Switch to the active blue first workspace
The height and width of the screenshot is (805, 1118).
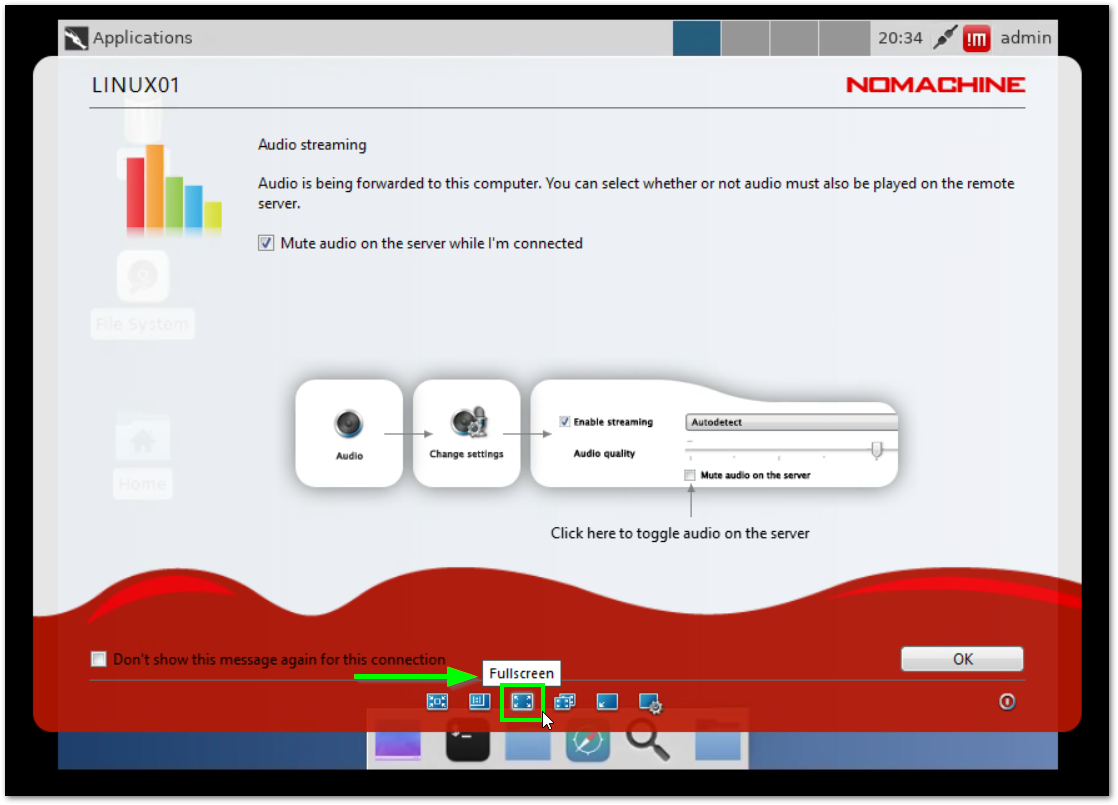coord(696,38)
